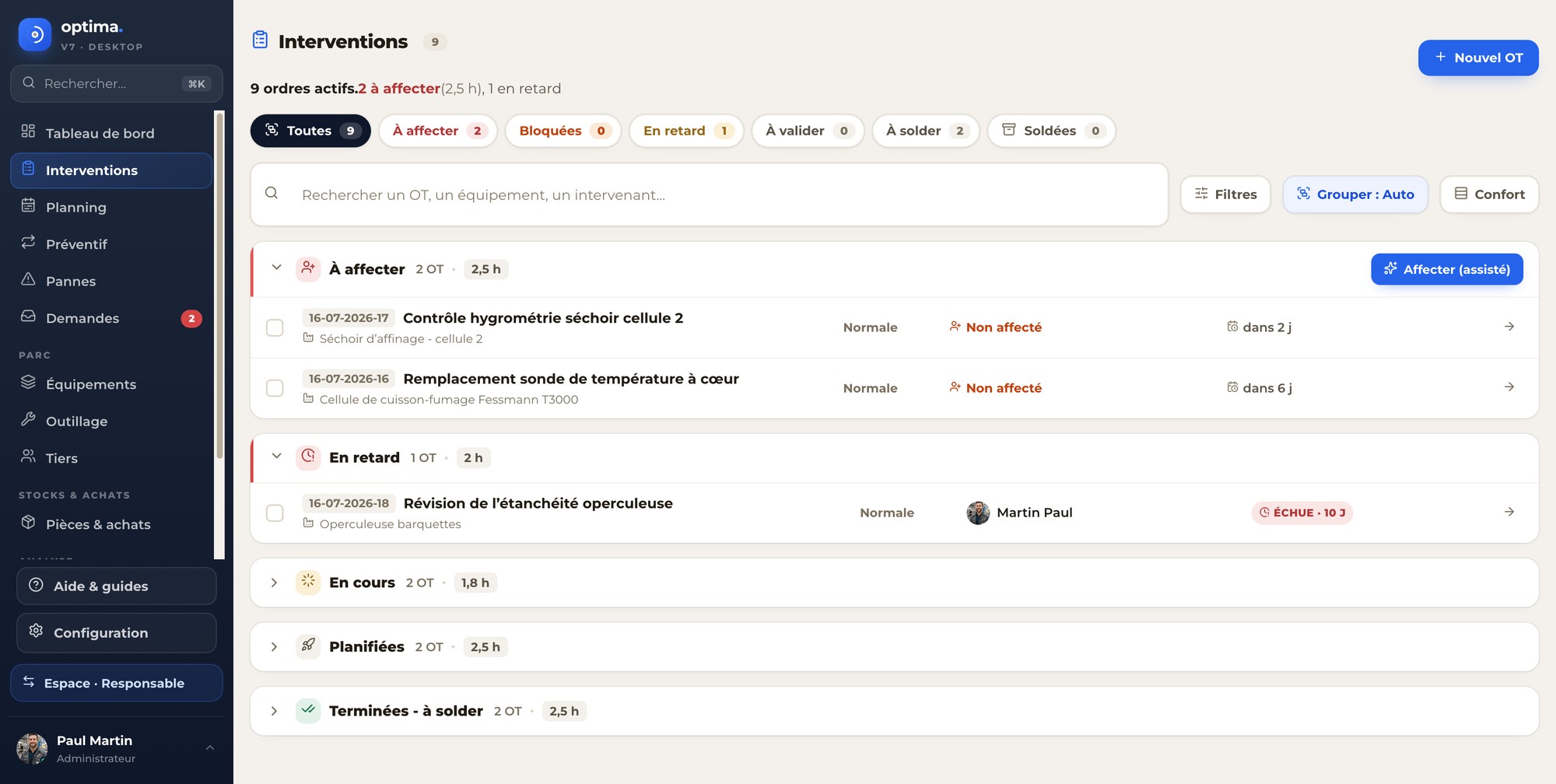The height and width of the screenshot is (784, 1556).
Task: Check the Contrôle hygrométrie séchoir cellule 2 box
Action: (x=275, y=327)
